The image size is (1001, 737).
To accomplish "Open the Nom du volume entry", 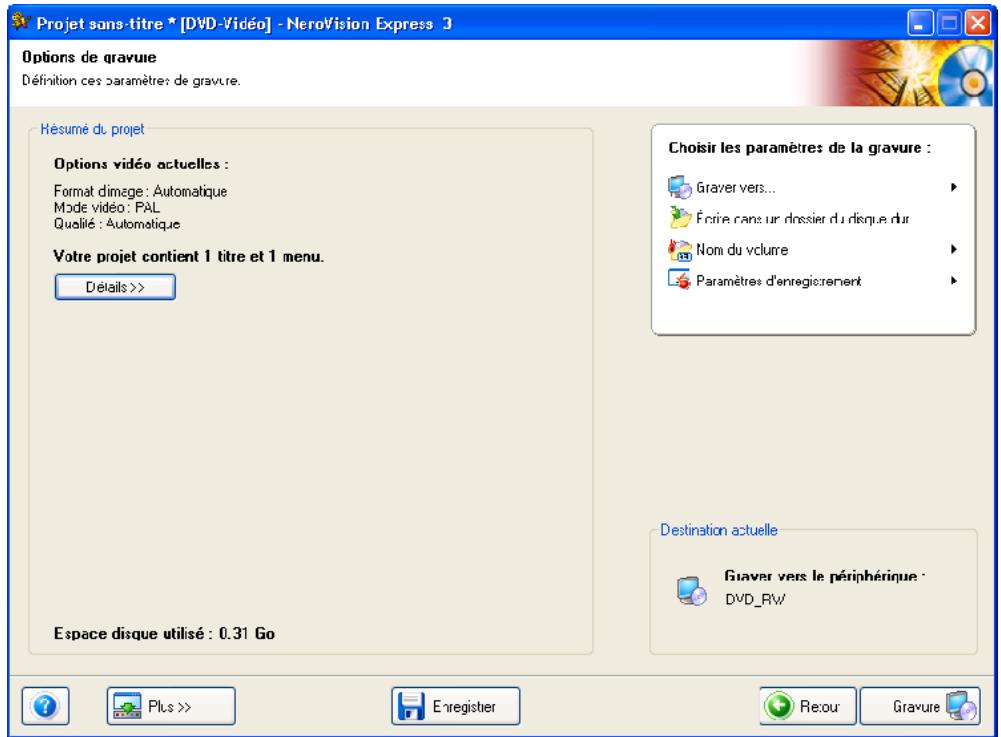I will pyautogui.click(x=813, y=249).
